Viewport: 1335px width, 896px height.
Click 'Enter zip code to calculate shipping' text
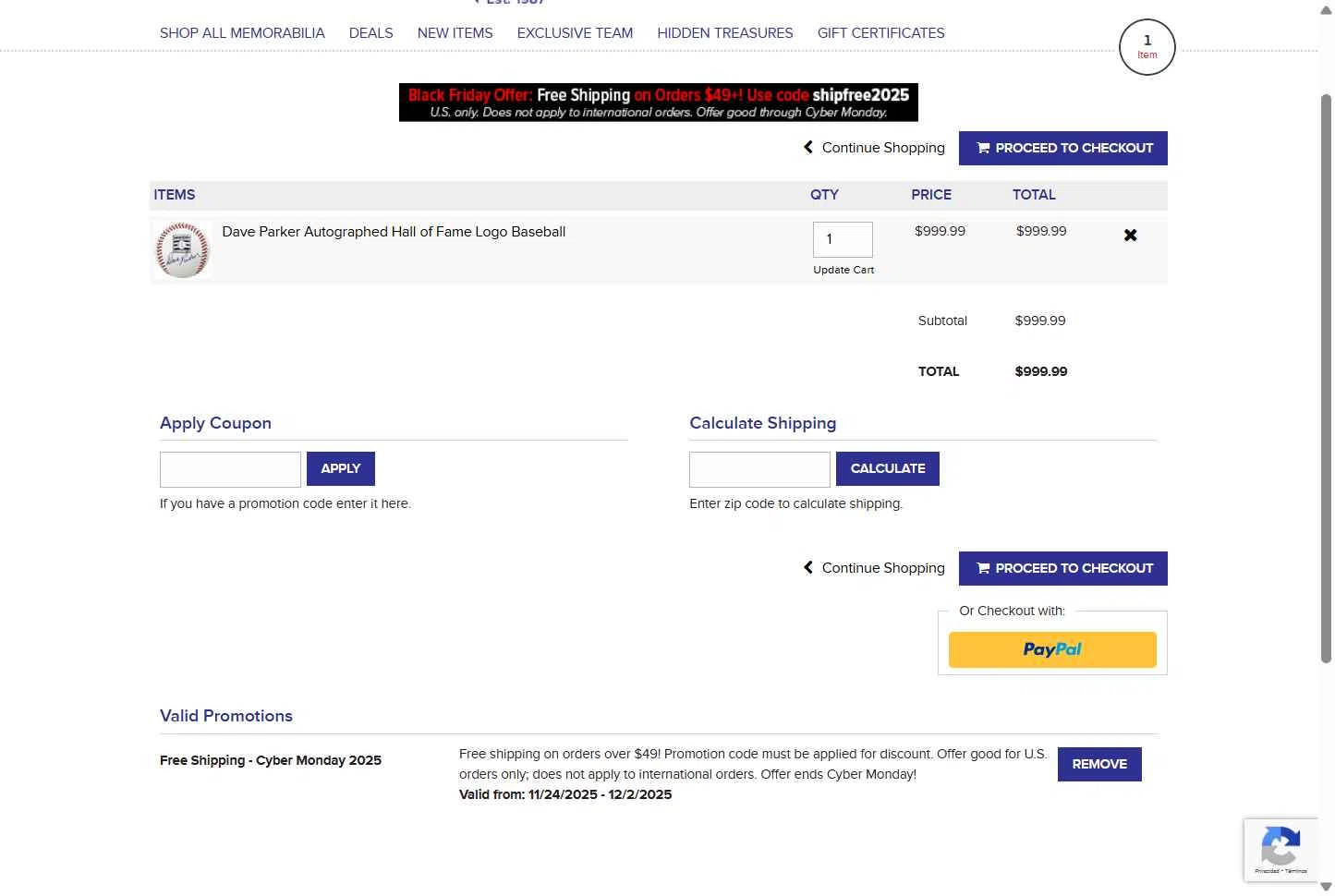(x=796, y=503)
